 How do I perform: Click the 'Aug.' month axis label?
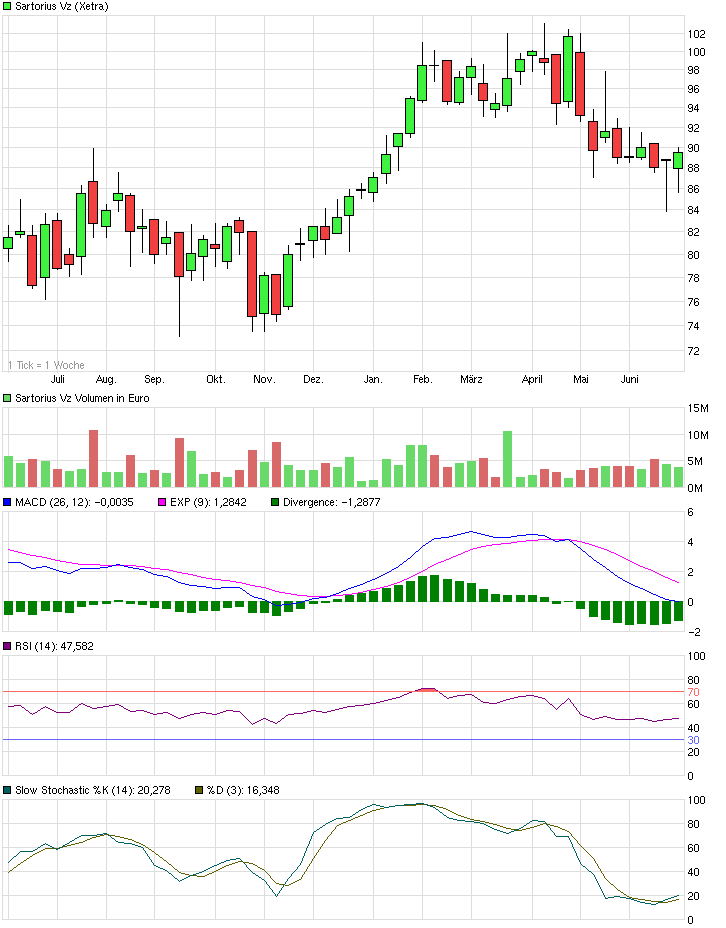pos(107,379)
